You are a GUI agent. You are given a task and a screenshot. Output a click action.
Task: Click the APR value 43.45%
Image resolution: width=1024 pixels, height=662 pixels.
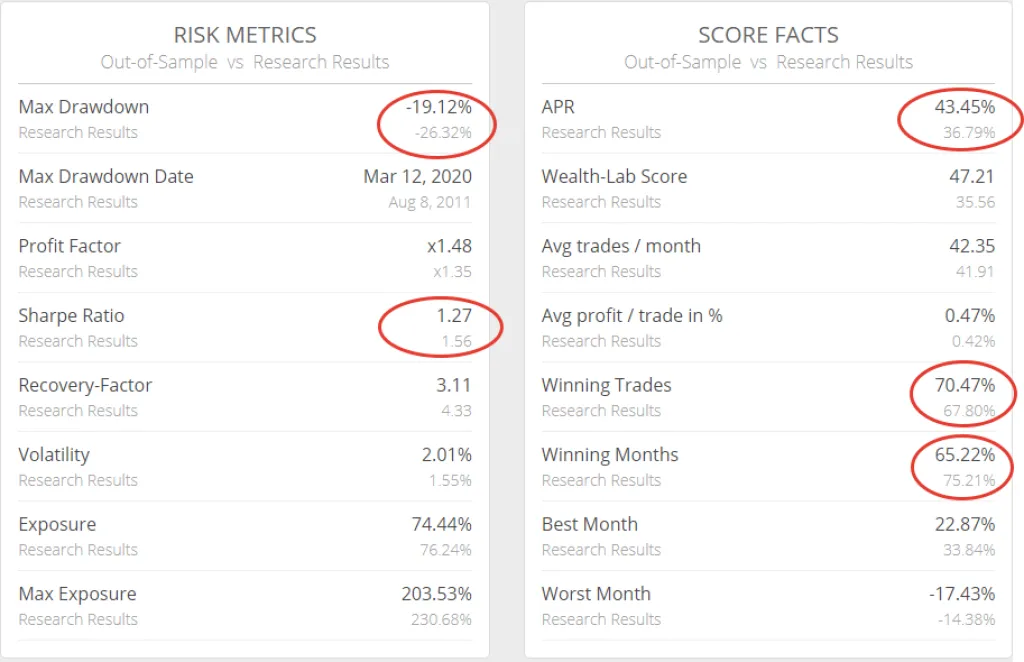point(961,107)
